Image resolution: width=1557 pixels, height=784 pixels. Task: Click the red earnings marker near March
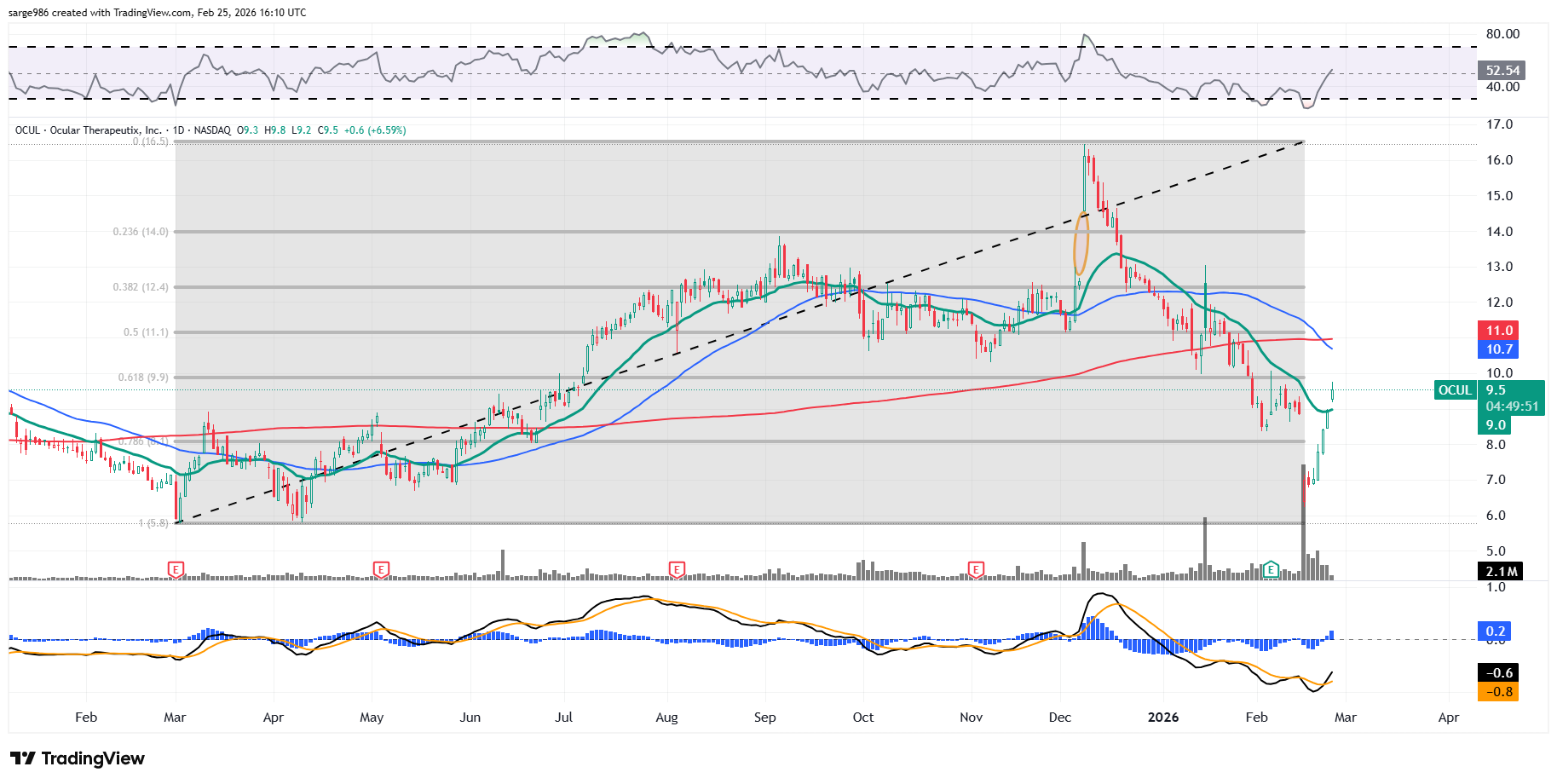[x=176, y=569]
